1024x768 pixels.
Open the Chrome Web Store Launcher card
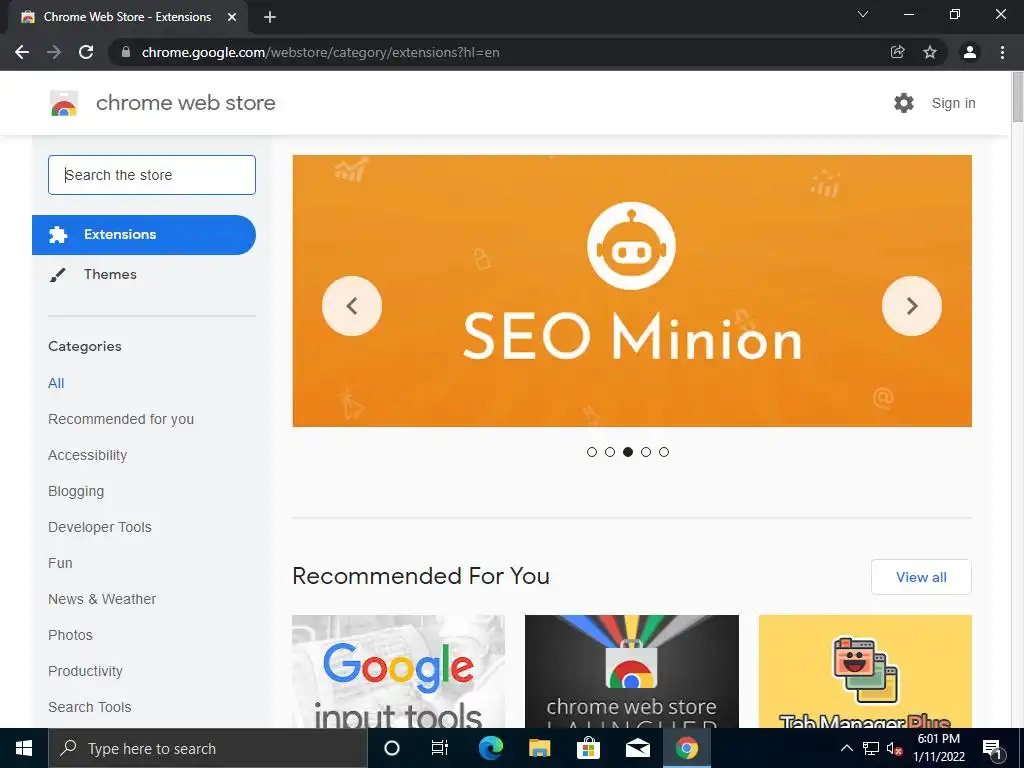pos(632,671)
